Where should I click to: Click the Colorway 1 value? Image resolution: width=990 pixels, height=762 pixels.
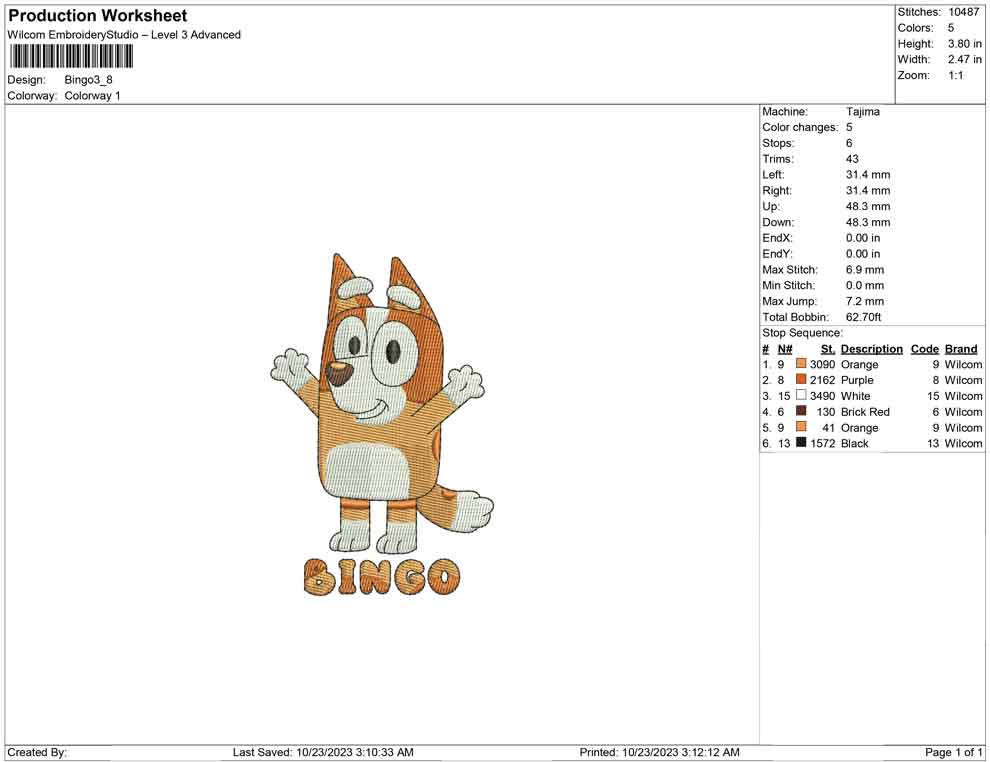pos(92,95)
